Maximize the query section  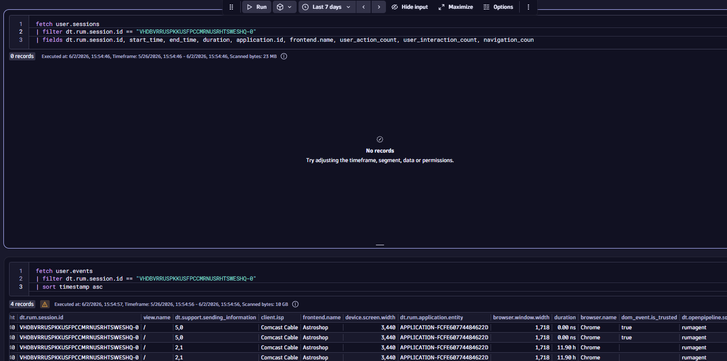[455, 7]
